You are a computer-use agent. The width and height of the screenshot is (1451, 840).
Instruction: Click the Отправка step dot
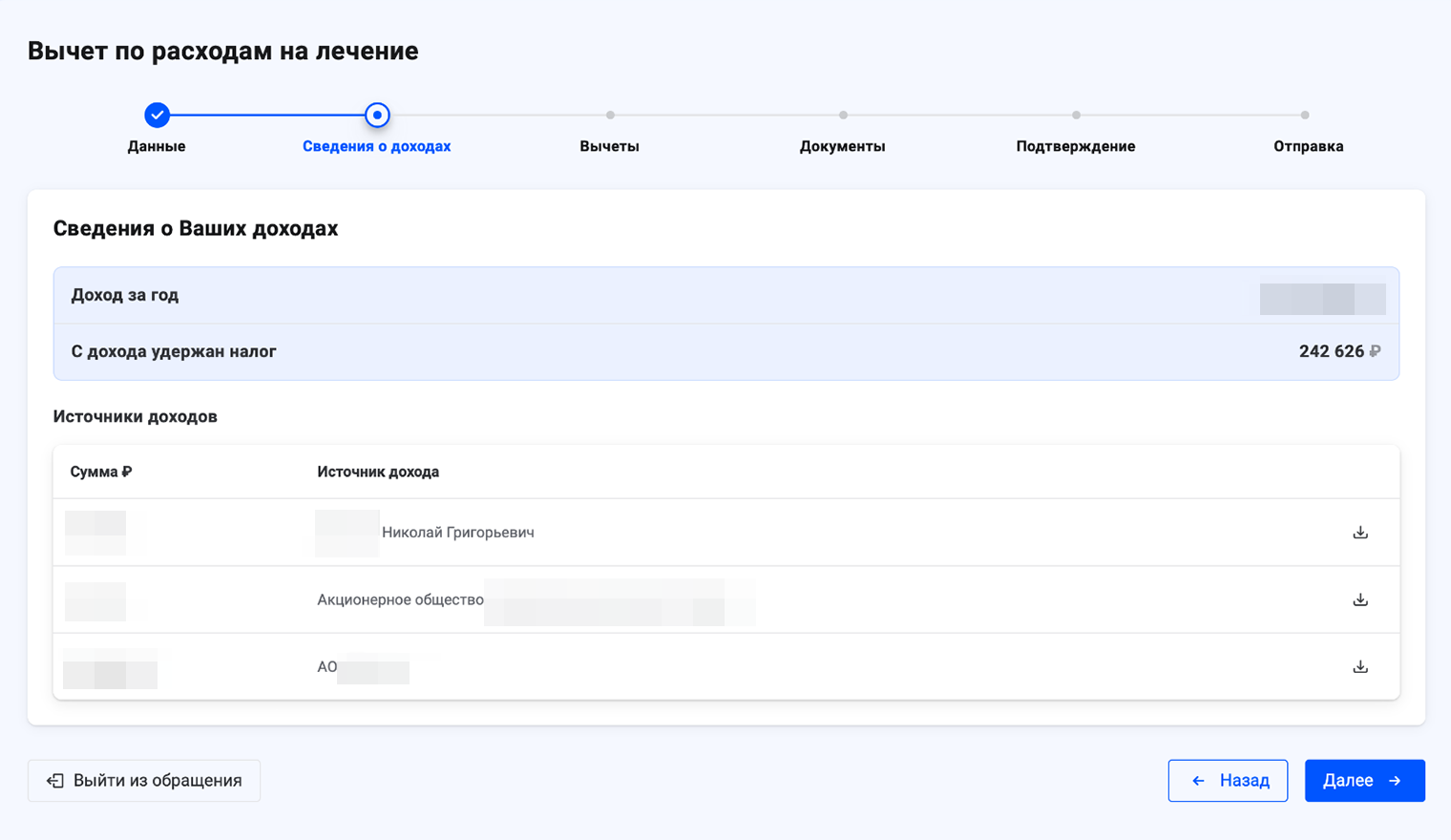tap(1305, 115)
